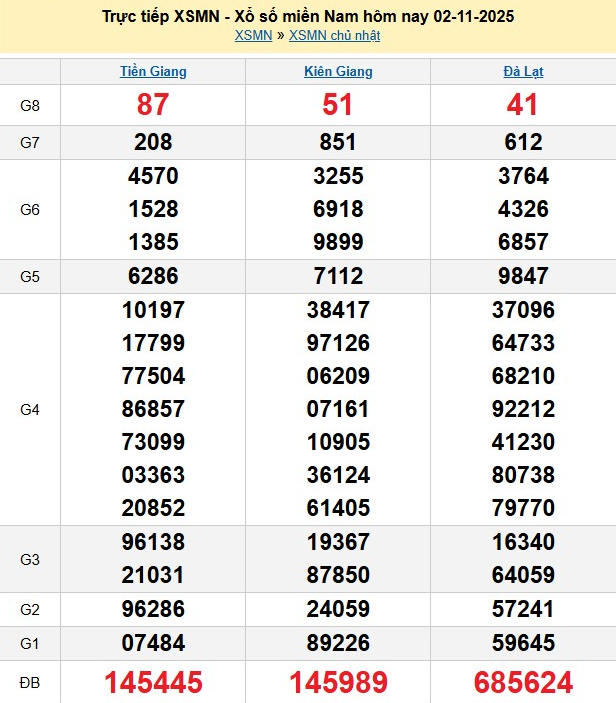Open the XSMN breadcrumb link
Image resolution: width=616 pixels, height=703 pixels.
click(253, 36)
